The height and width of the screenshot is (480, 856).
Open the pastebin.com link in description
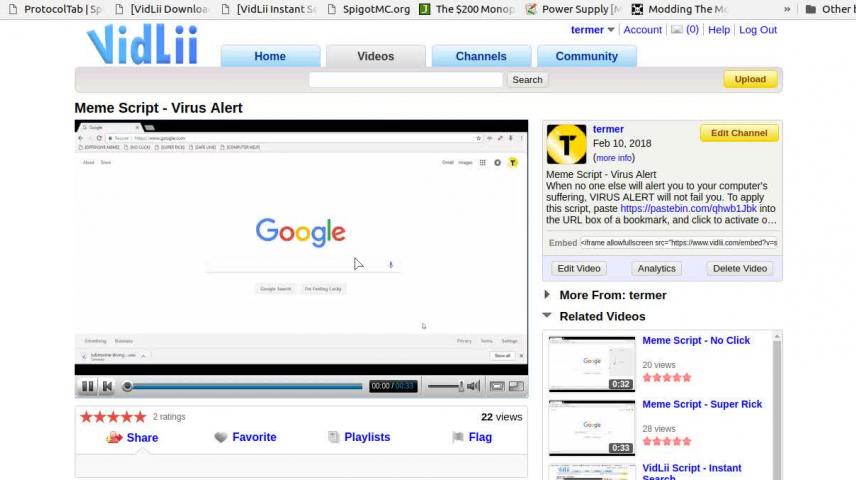[688, 209]
